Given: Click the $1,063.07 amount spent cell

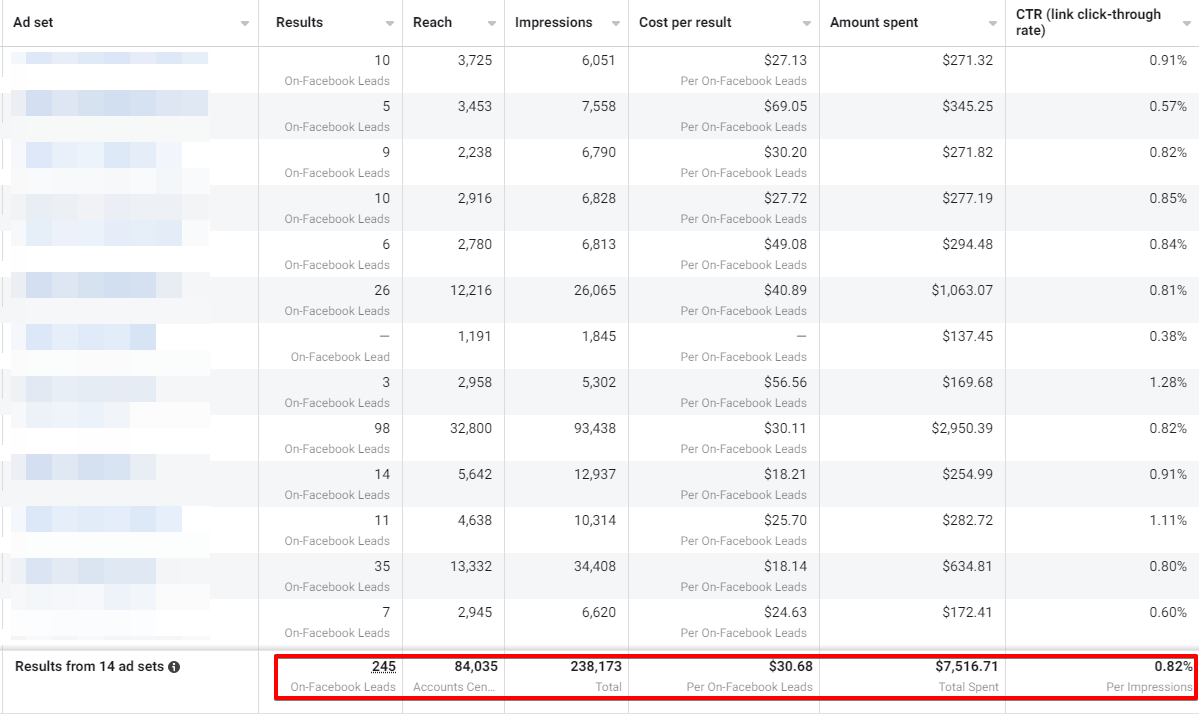Looking at the screenshot, I should (x=962, y=291).
